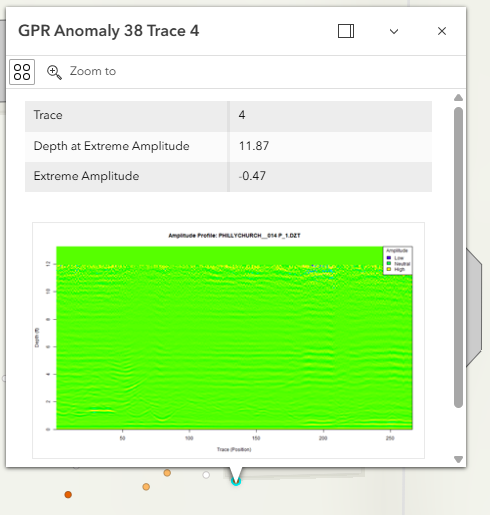Click the Zoom to magnifier icon
Viewport: 490px width, 515px height.
(54, 72)
